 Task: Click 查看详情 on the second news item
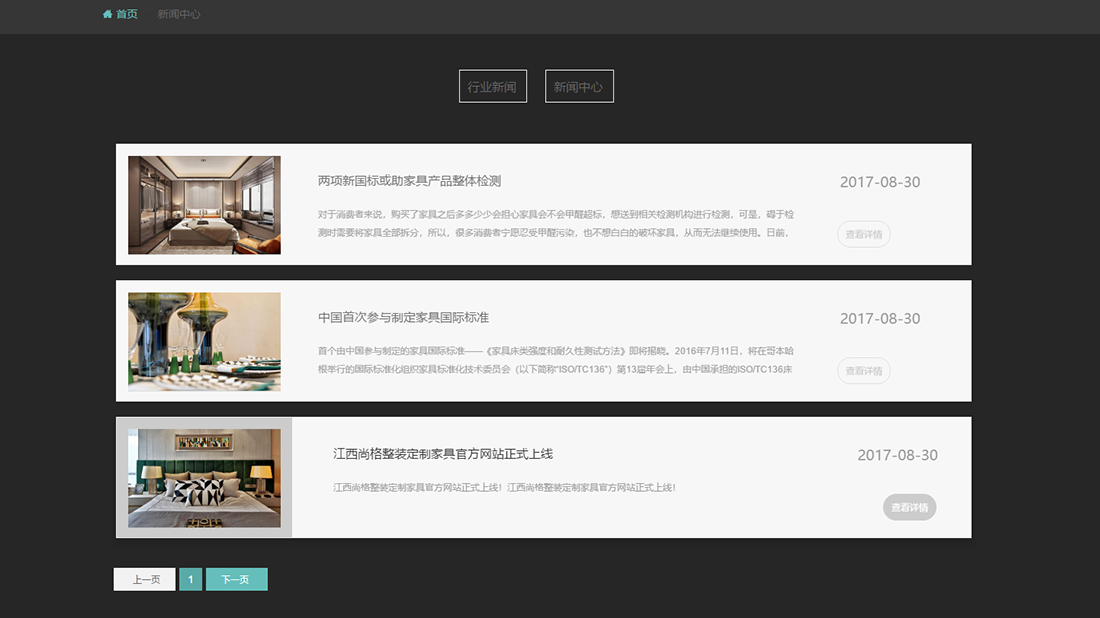pyautogui.click(x=862, y=370)
